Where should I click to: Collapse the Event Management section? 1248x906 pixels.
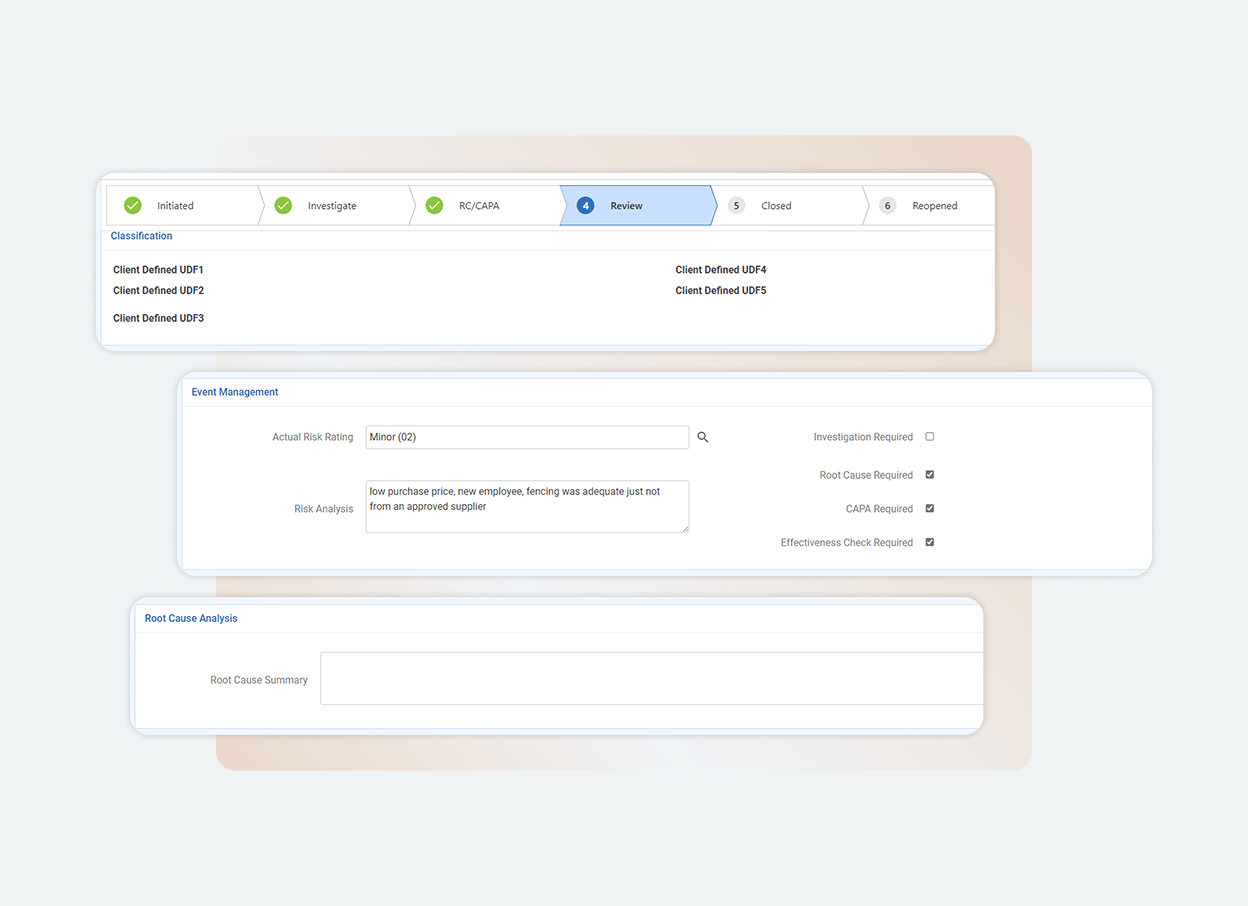pos(234,392)
